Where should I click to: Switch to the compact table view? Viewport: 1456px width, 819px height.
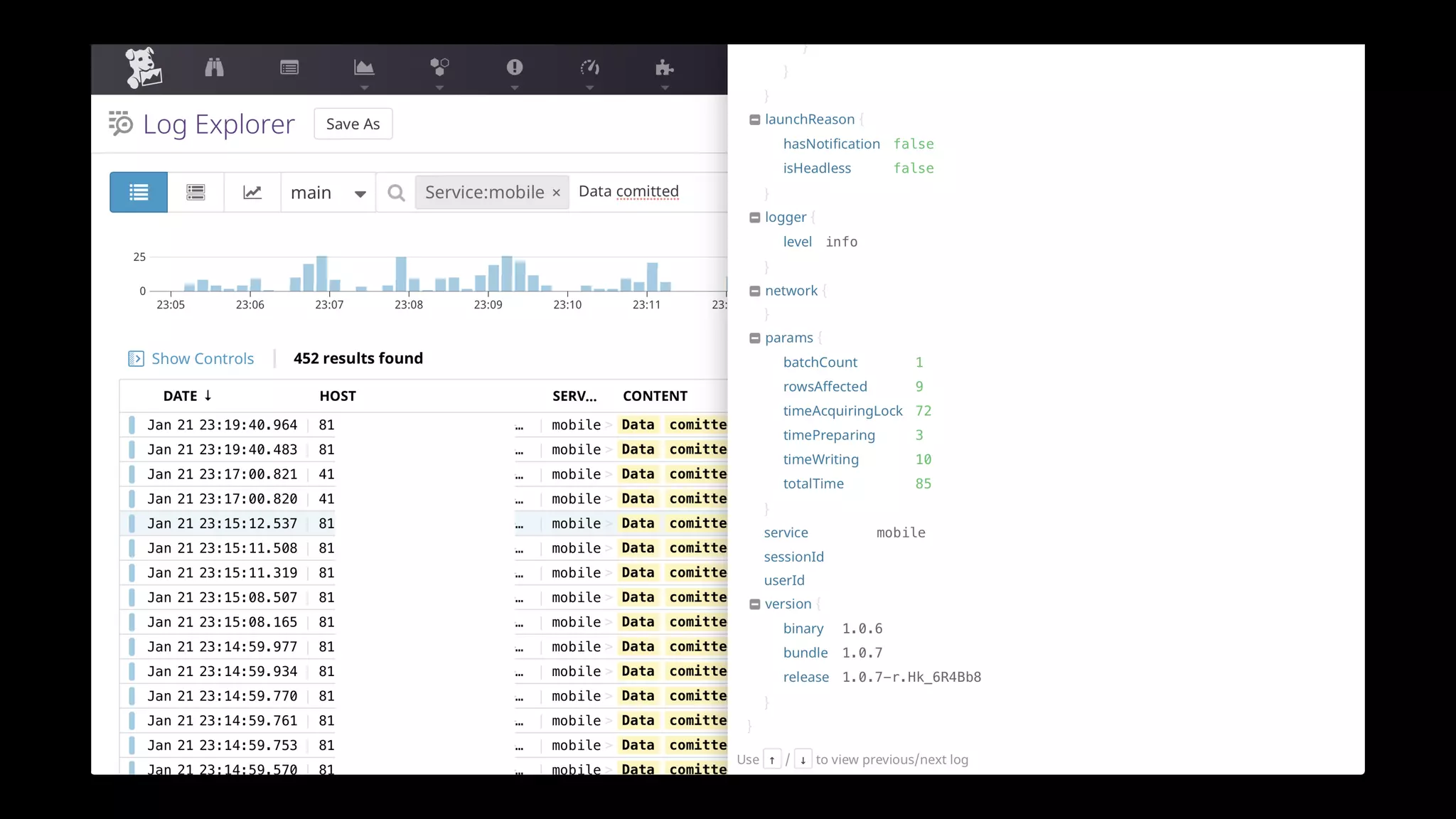click(x=196, y=192)
